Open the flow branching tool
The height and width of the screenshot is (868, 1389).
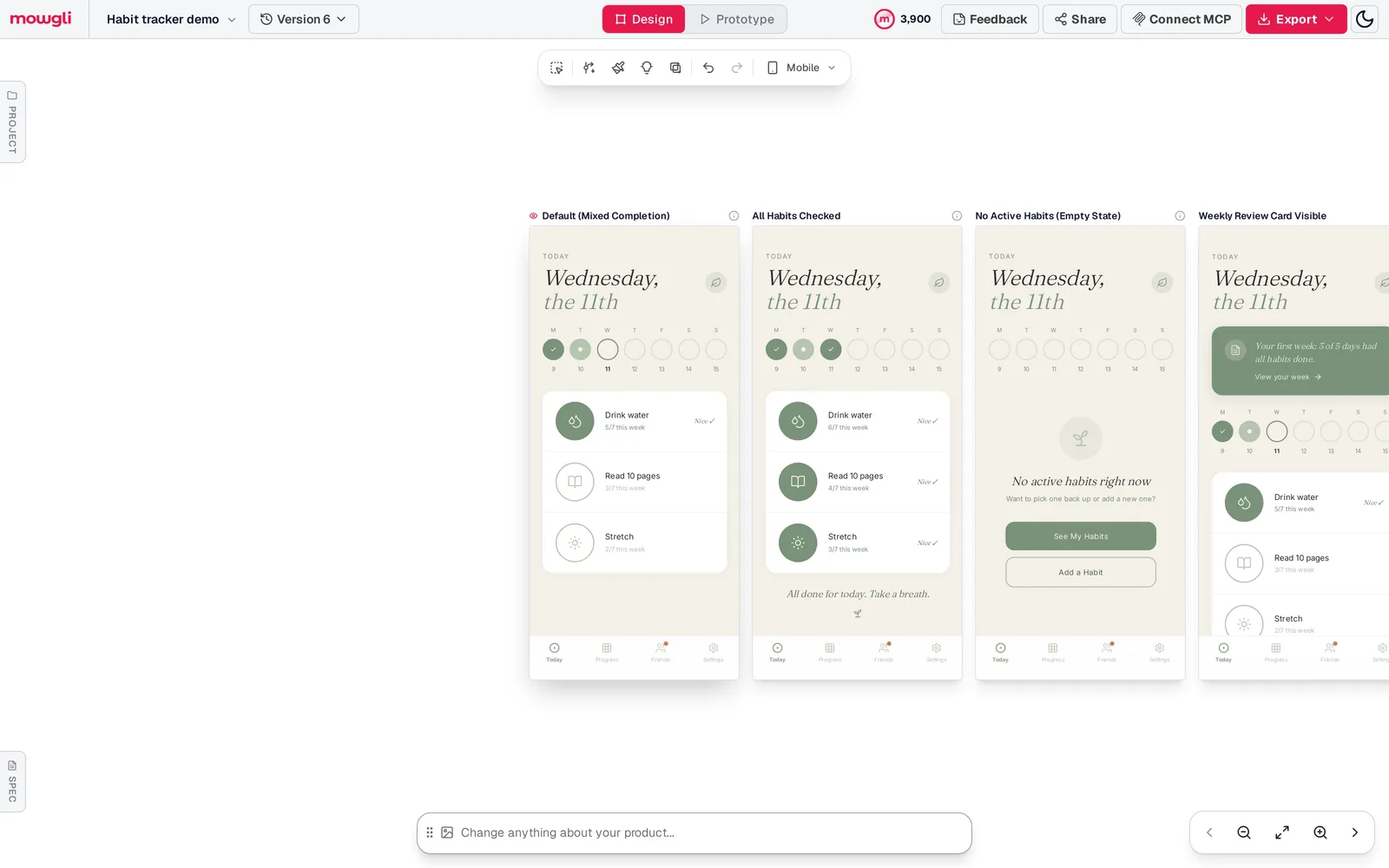(x=589, y=68)
